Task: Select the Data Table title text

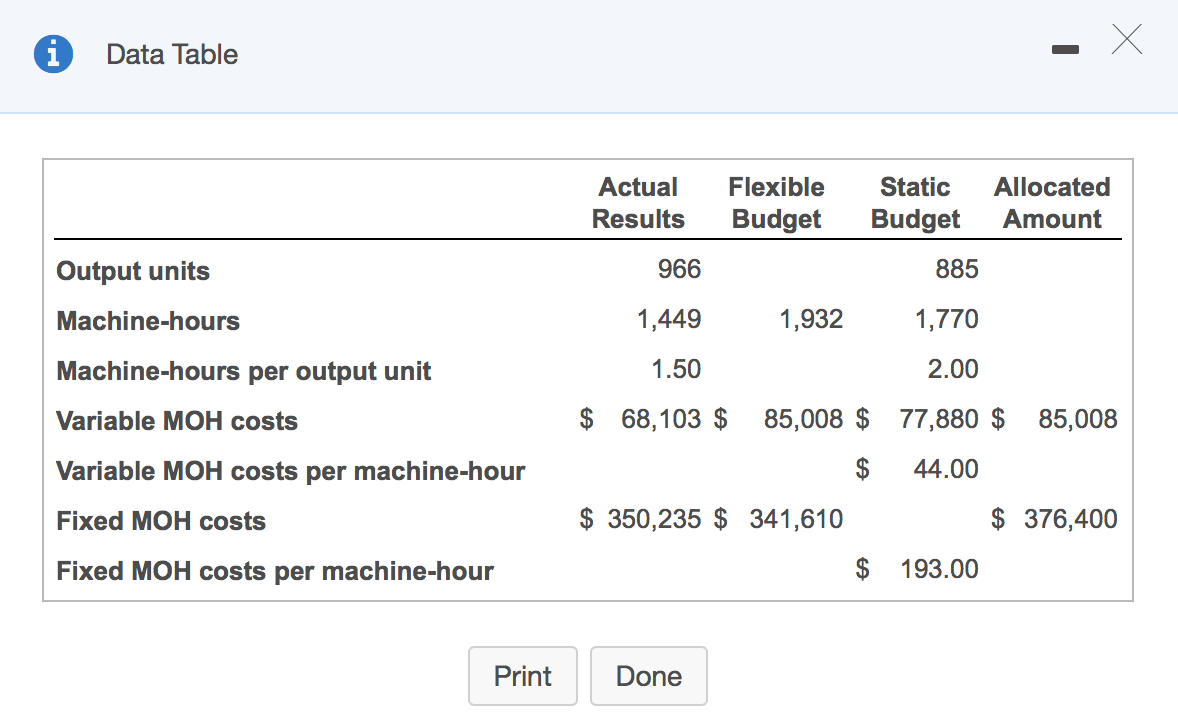Action: [172, 54]
